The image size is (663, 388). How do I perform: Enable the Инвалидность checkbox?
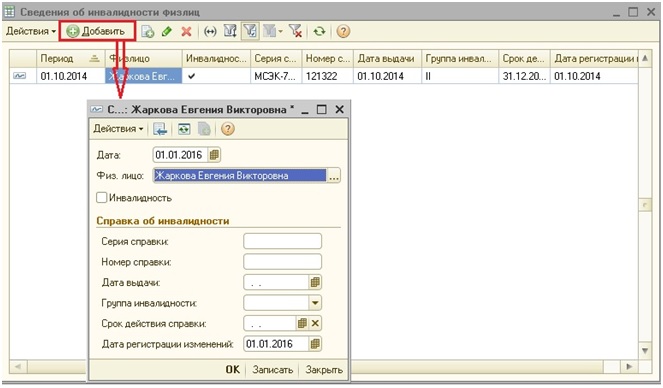(101, 198)
